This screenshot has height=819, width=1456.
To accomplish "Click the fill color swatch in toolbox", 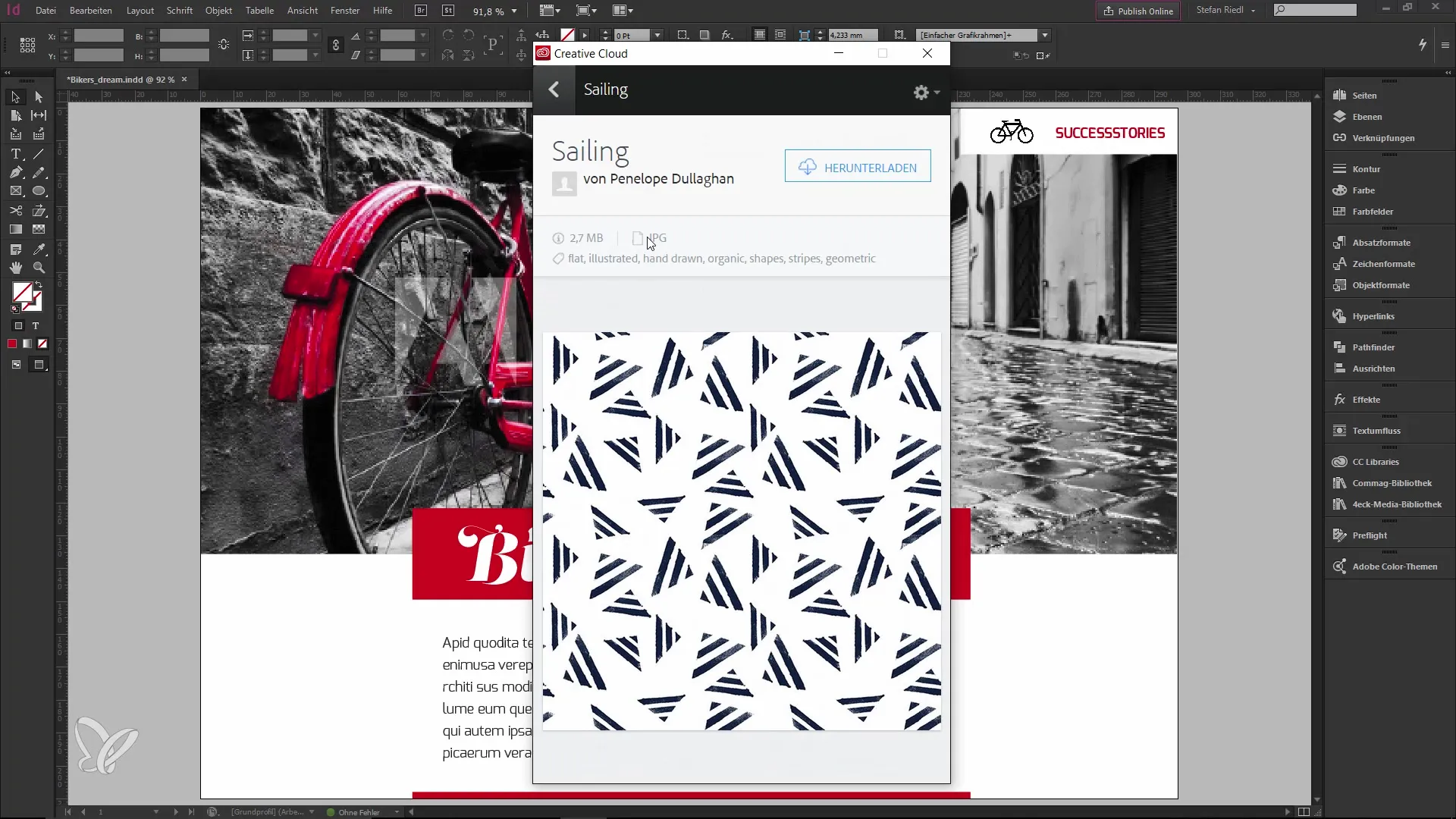I will pos(22,292).
